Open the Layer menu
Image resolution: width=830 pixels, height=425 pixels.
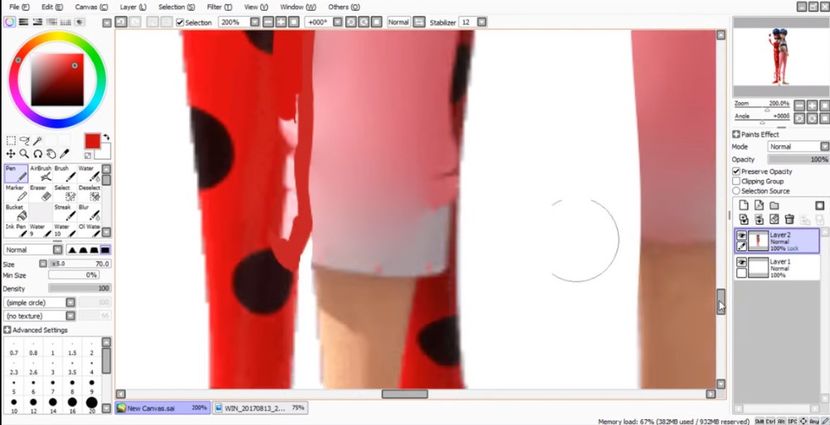pyautogui.click(x=133, y=7)
